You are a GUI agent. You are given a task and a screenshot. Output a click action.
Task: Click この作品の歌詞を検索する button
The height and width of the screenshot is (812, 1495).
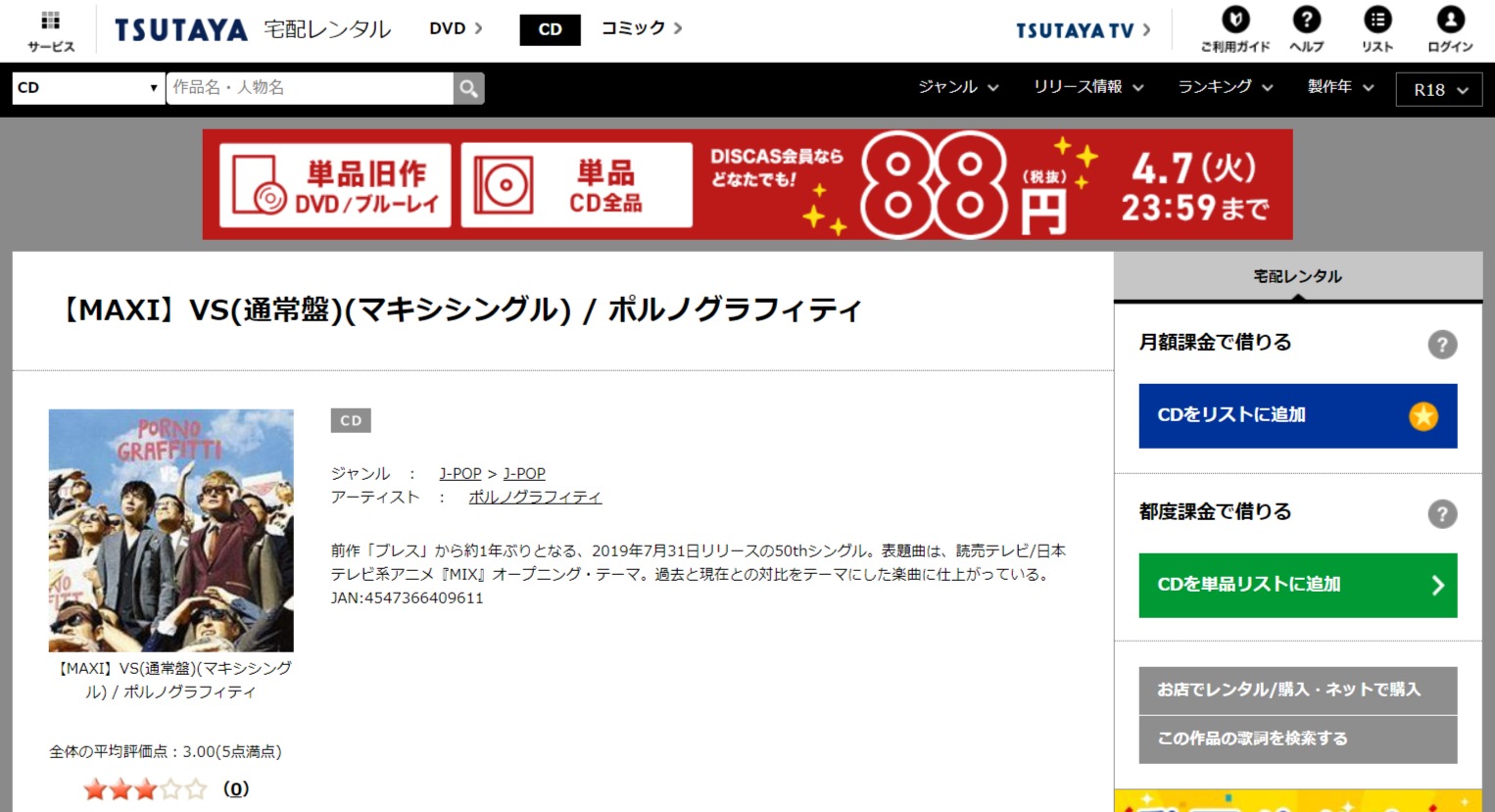point(1298,740)
